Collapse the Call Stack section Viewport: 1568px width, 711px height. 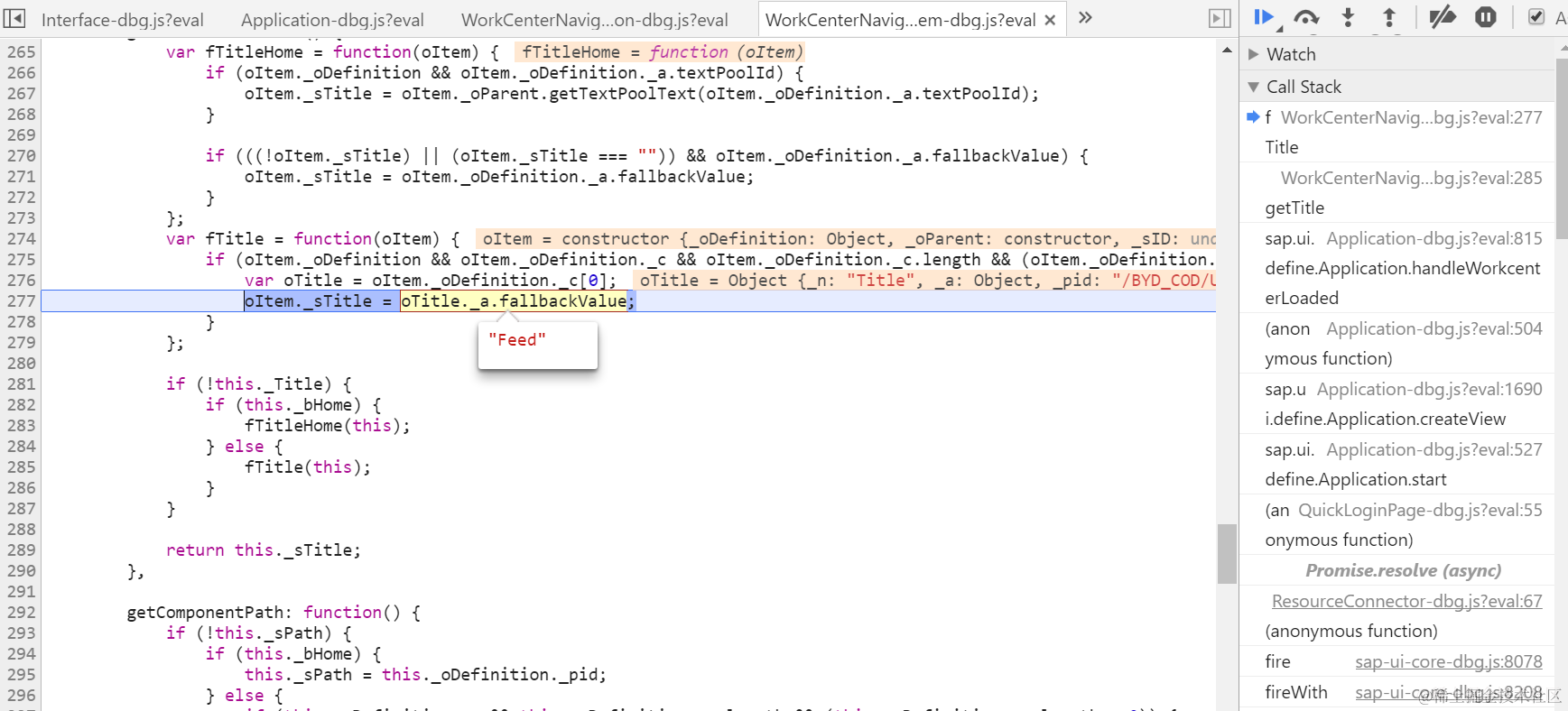click(1397, 87)
